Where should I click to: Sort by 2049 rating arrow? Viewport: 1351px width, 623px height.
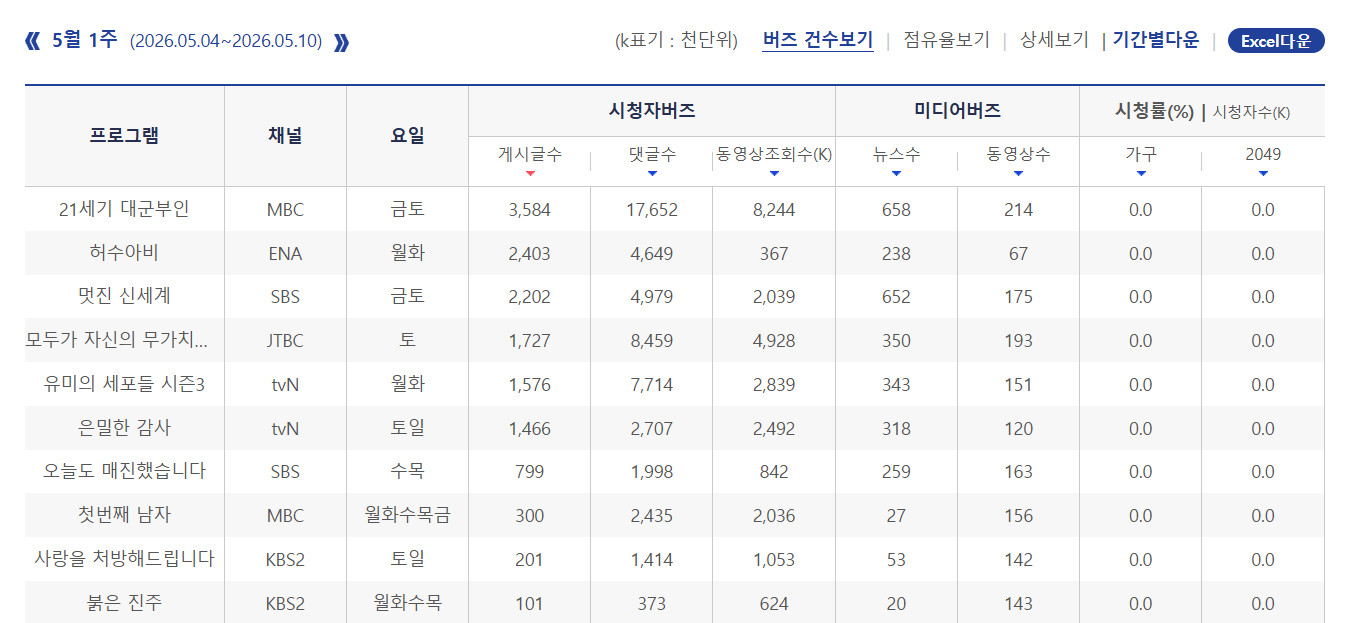pos(1263,174)
